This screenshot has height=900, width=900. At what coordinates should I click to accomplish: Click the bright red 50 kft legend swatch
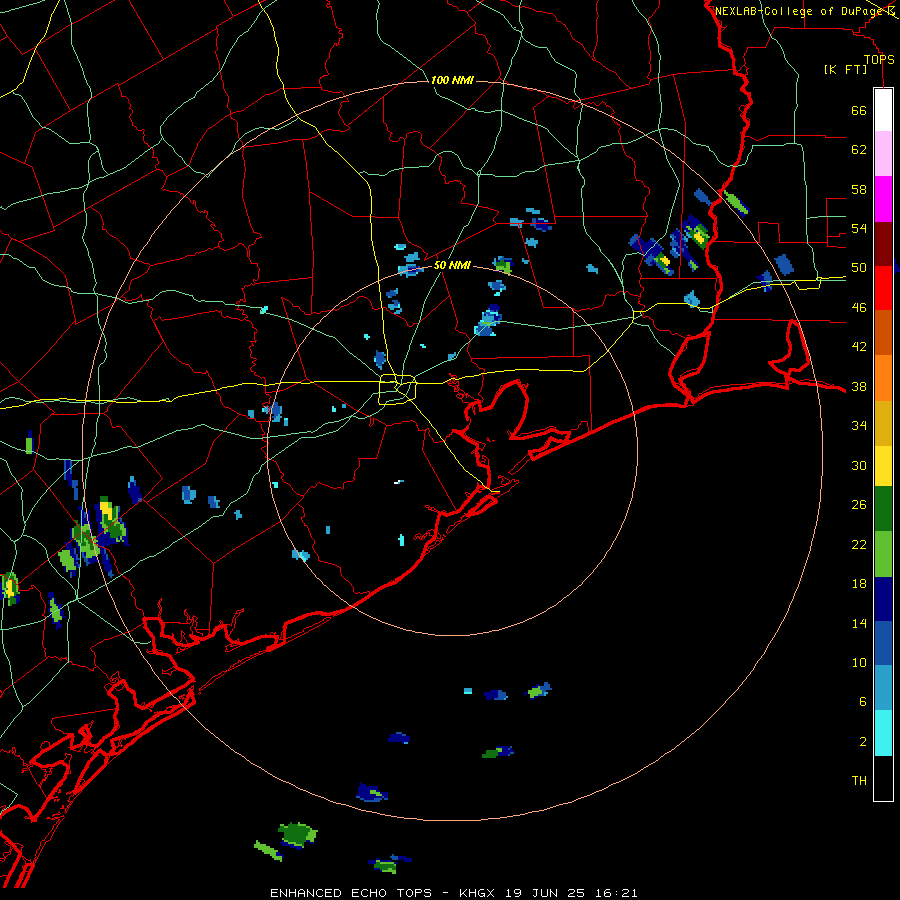coord(883,288)
